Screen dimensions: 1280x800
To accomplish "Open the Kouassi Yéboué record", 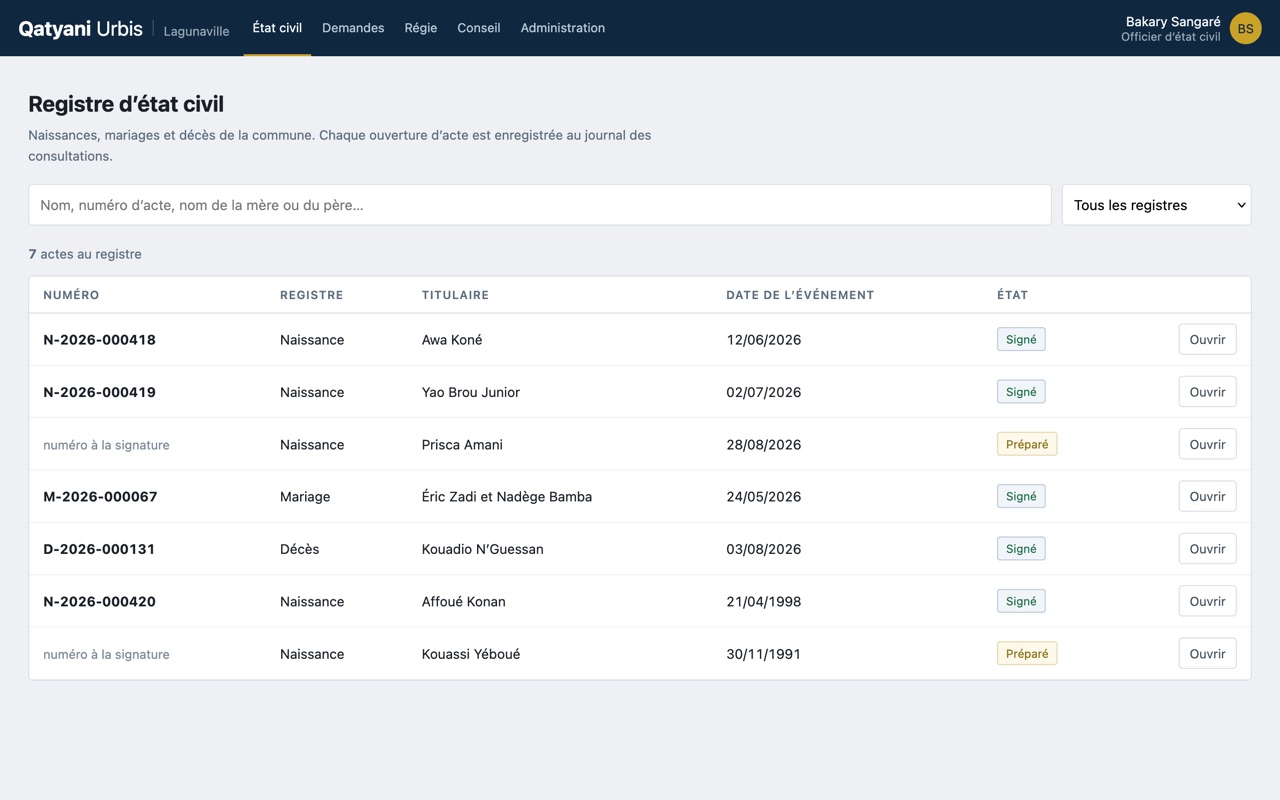I will (1207, 654).
